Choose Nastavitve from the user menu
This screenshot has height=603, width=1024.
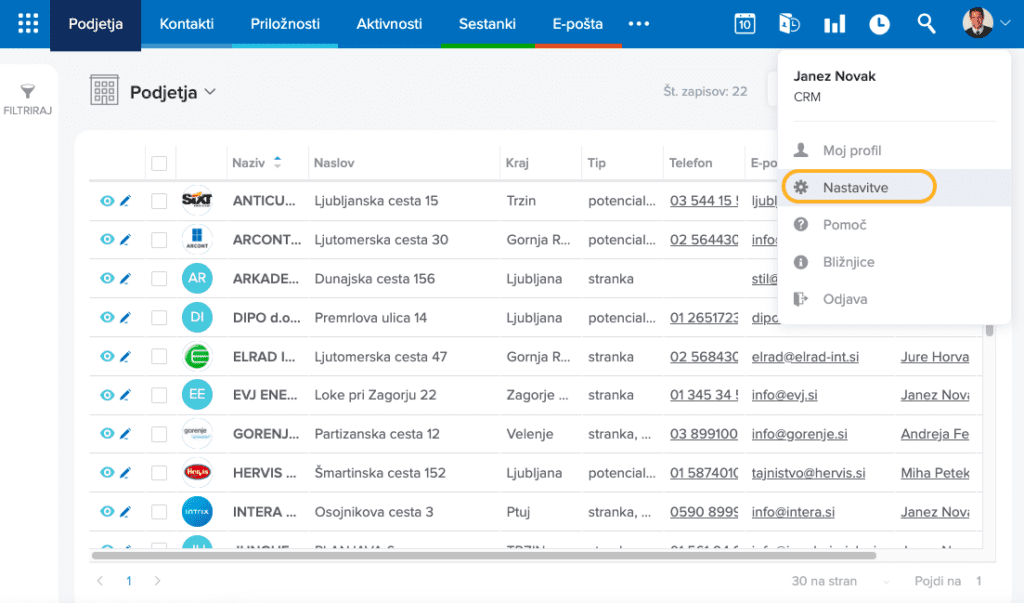click(855, 187)
